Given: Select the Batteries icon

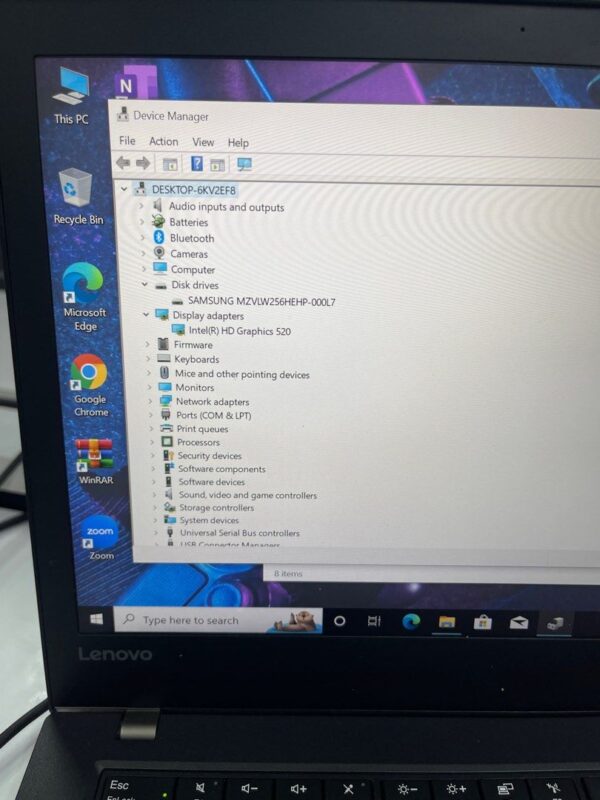Looking at the screenshot, I should (159, 221).
